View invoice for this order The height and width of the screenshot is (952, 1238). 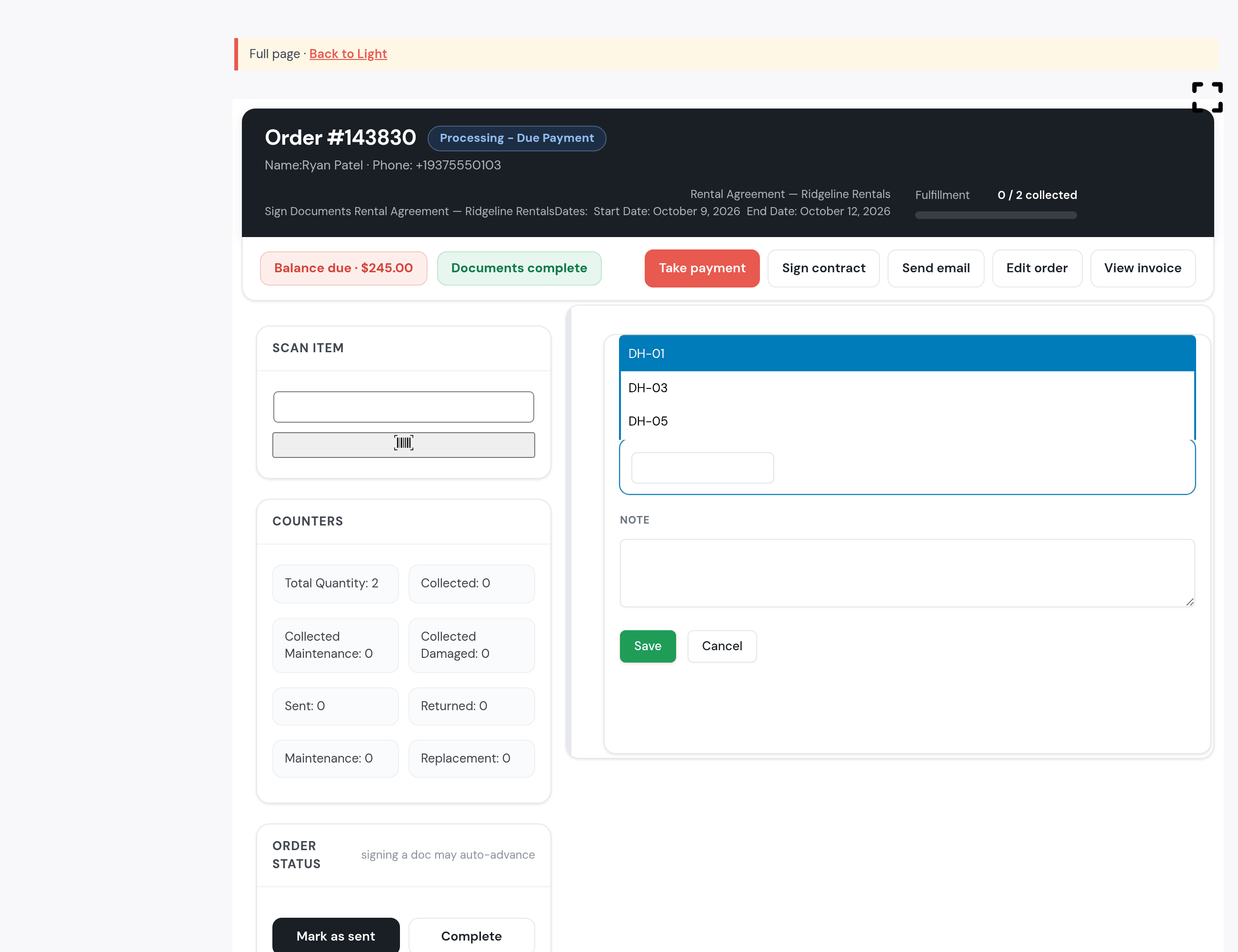(1143, 268)
